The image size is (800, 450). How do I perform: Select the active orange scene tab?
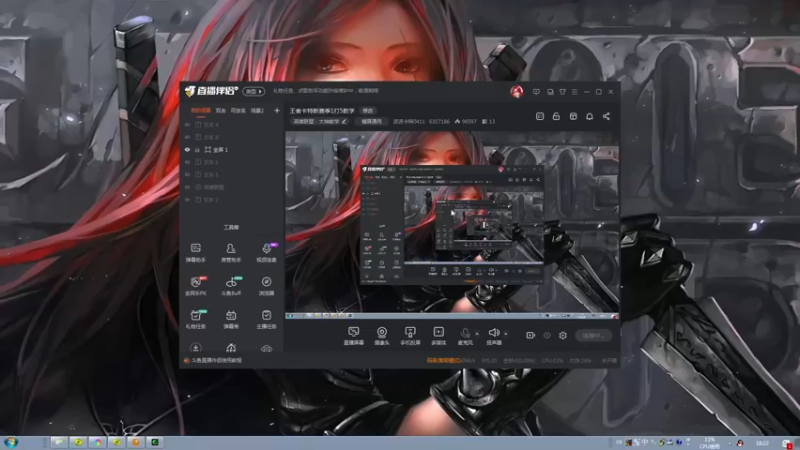coord(201,110)
